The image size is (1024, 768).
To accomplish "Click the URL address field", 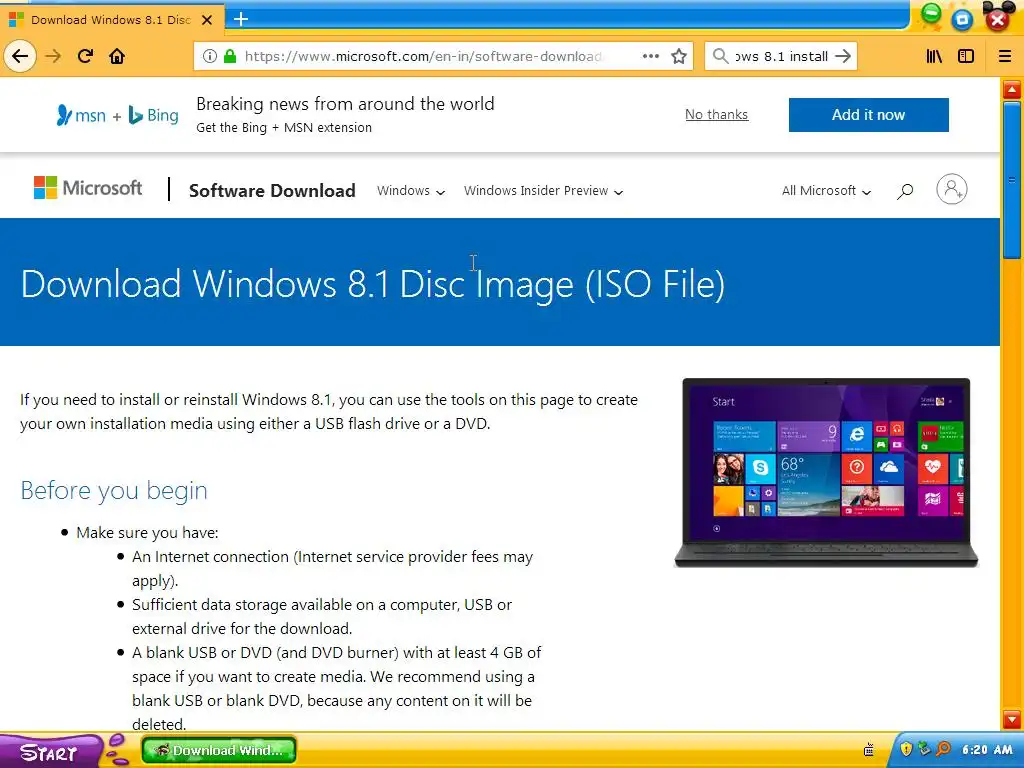I will [x=424, y=56].
